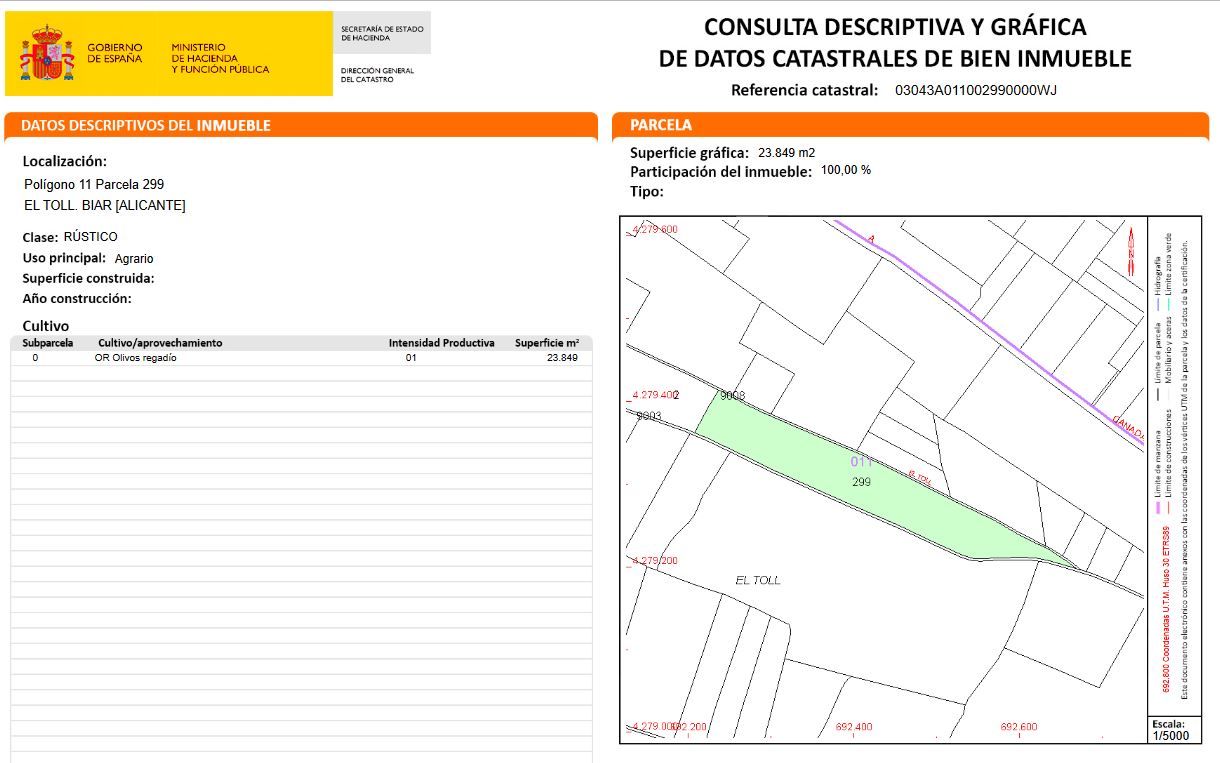
Task: Click the 'Superficie gráfica:' label
Action: pos(689,153)
